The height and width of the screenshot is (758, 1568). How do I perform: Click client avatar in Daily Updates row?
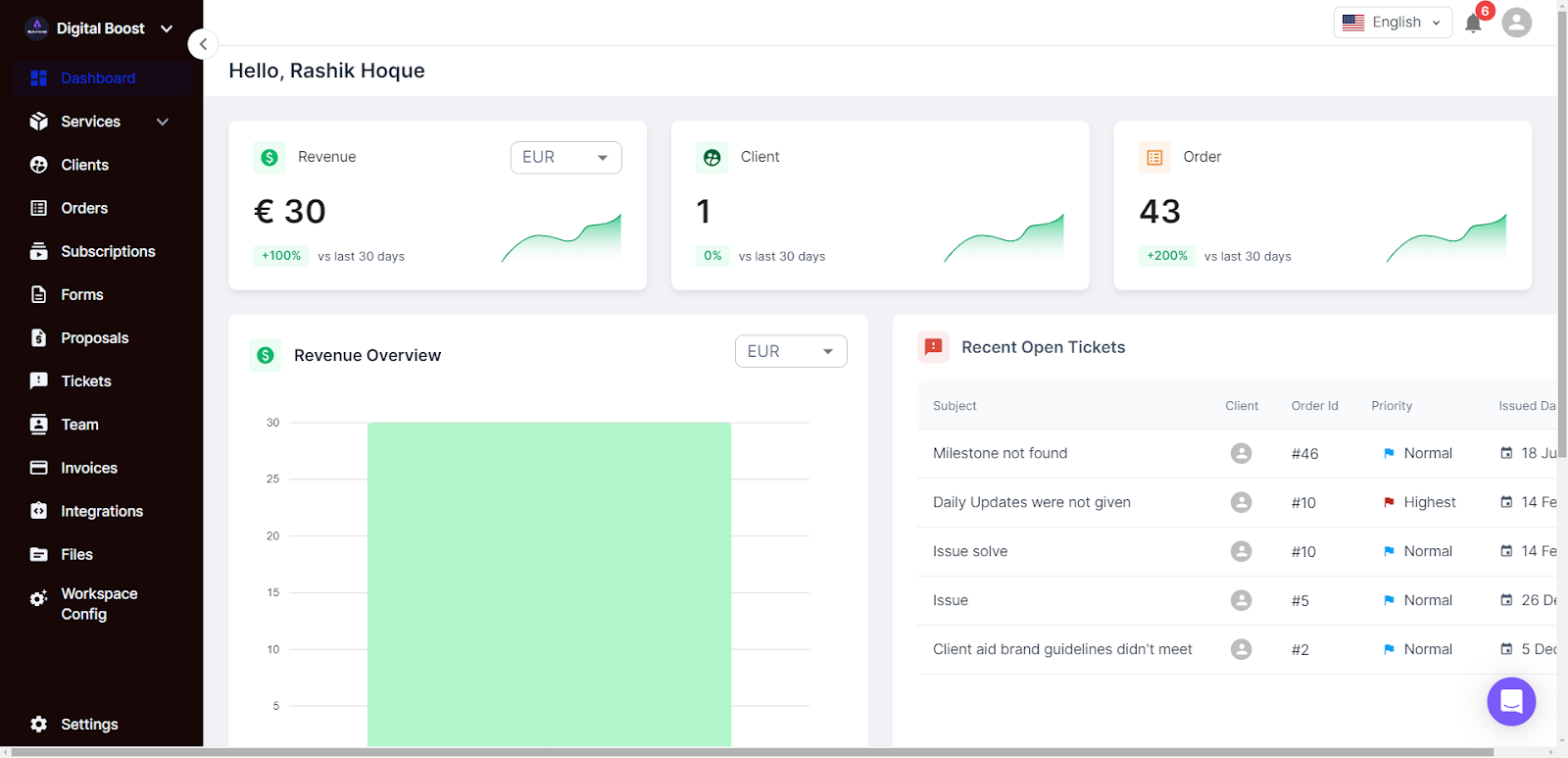1242,502
